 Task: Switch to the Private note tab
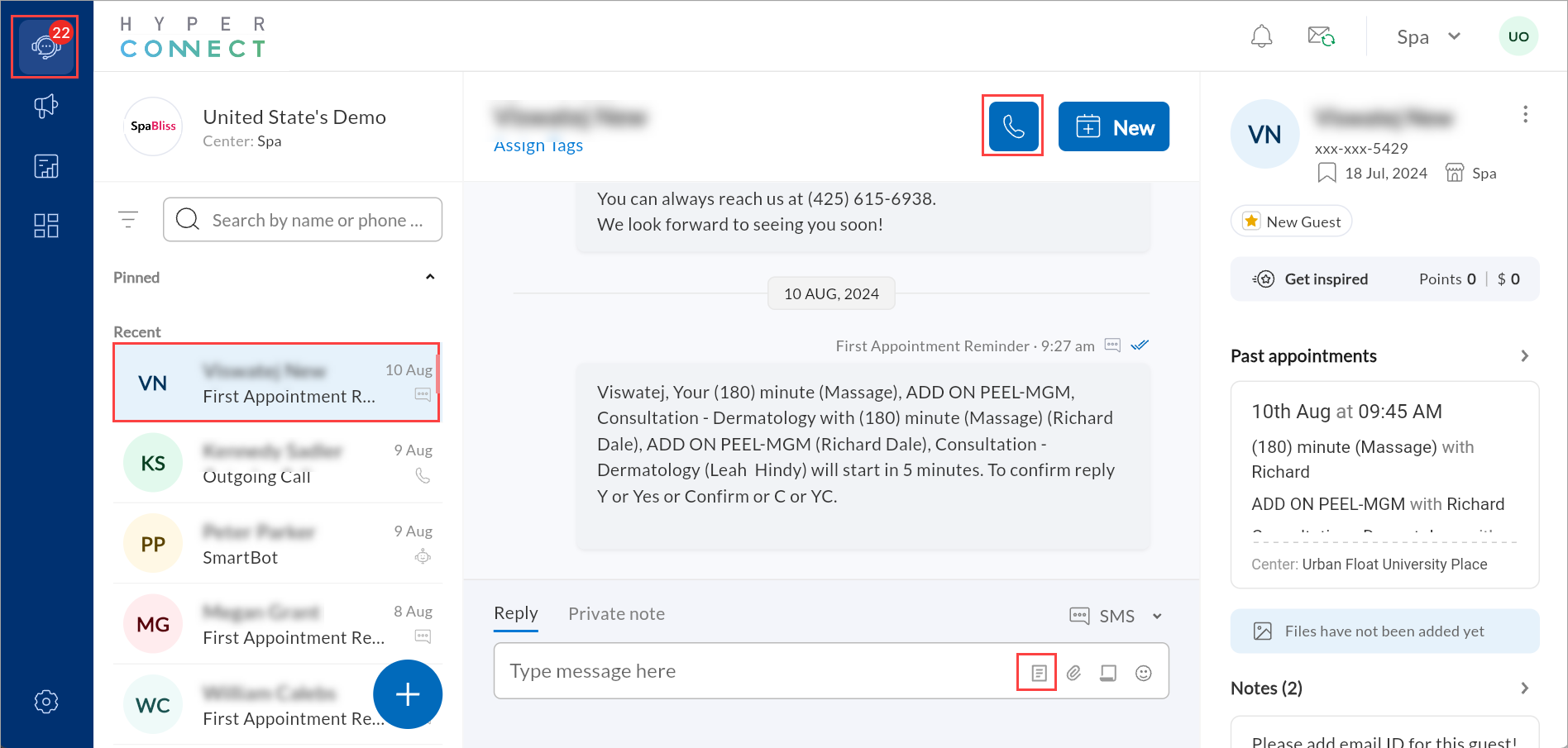pyautogui.click(x=616, y=614)
